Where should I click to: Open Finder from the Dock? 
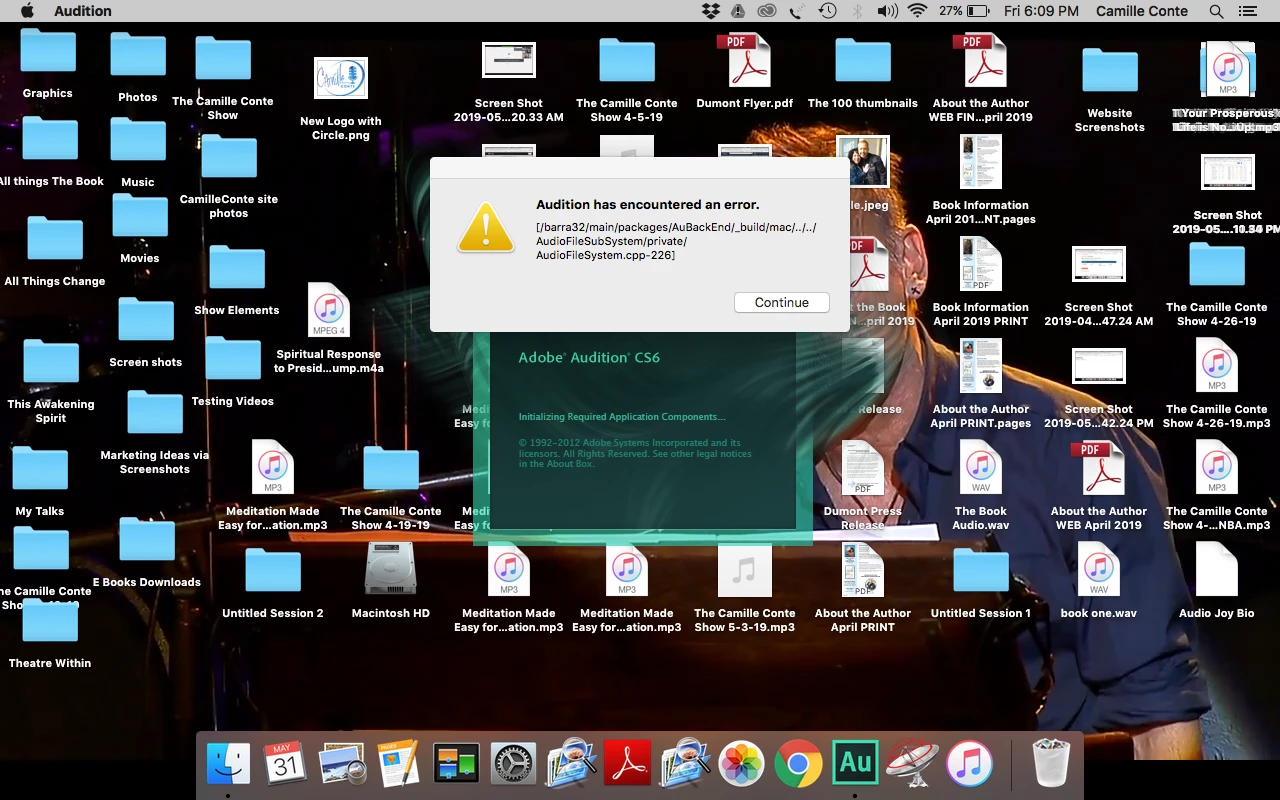pos(228,765)
